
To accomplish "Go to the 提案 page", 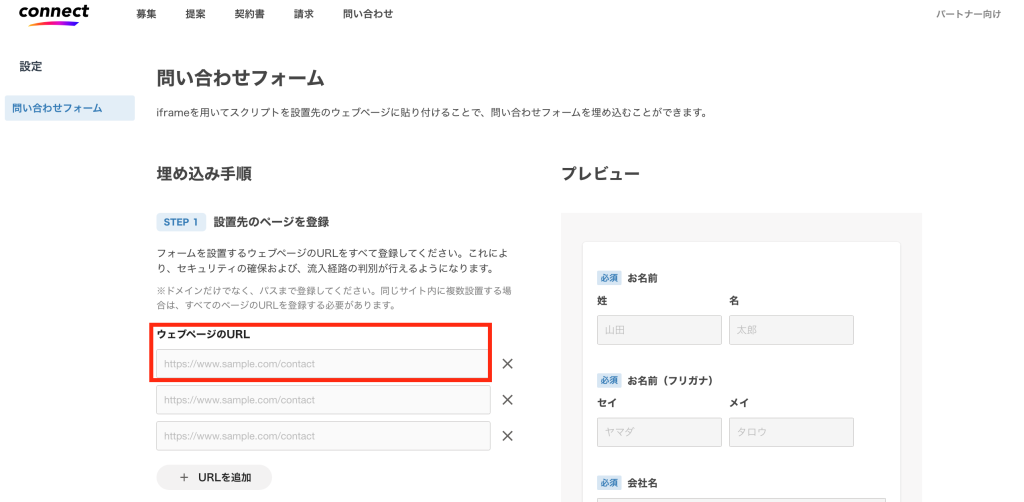I will [x=195, y=14].
